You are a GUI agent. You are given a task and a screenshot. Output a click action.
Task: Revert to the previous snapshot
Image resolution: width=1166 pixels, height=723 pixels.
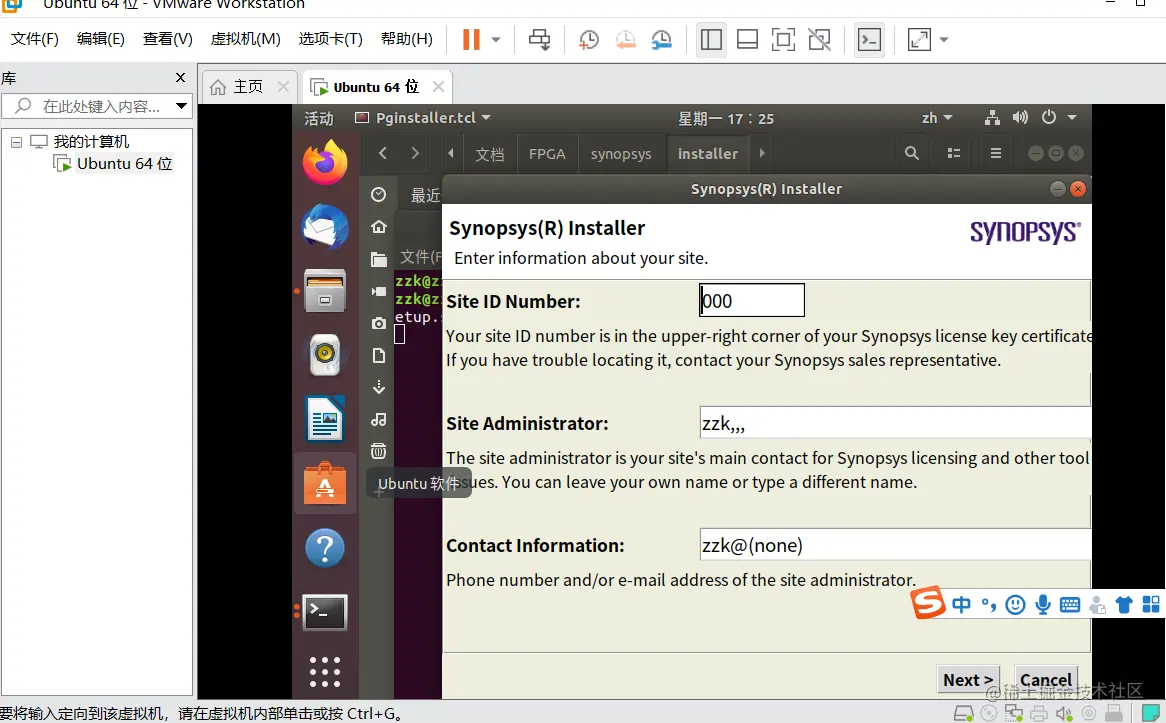click(x=625, y=39)
